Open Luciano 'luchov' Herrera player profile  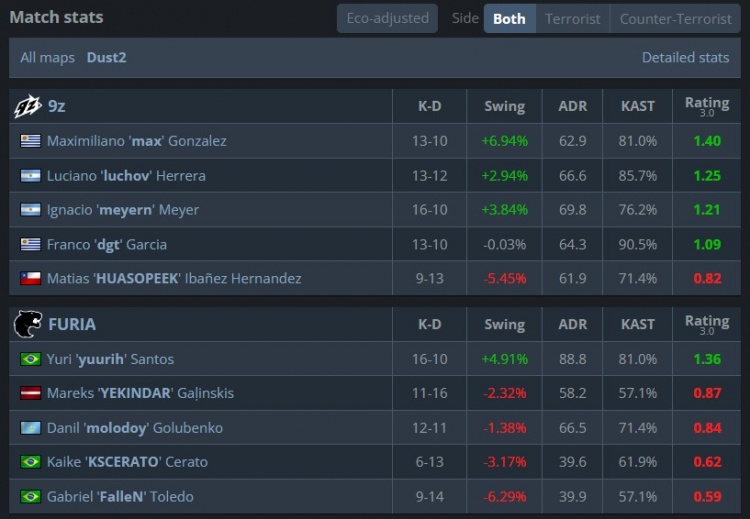126,176
